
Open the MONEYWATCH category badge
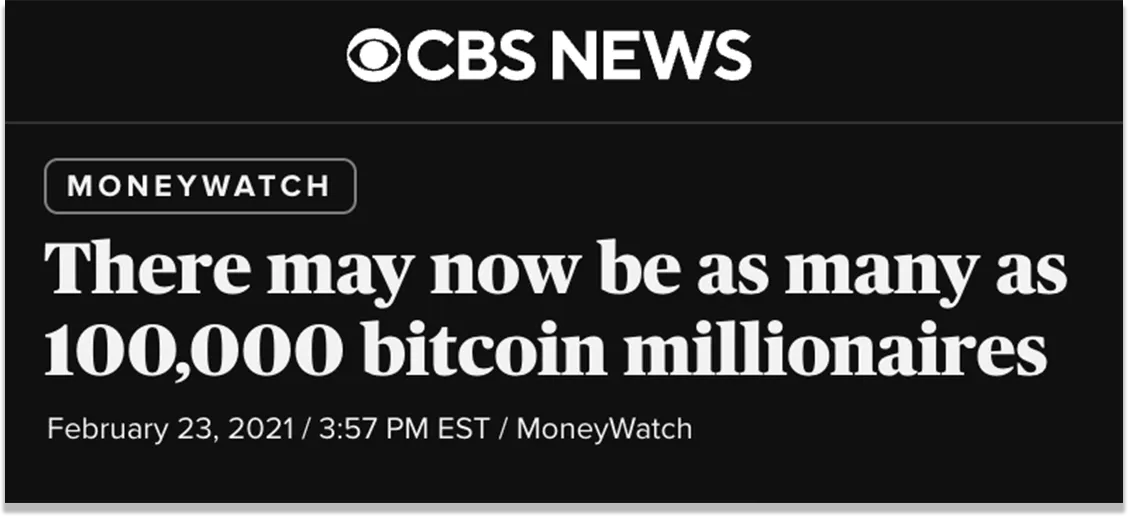point(200,186)
